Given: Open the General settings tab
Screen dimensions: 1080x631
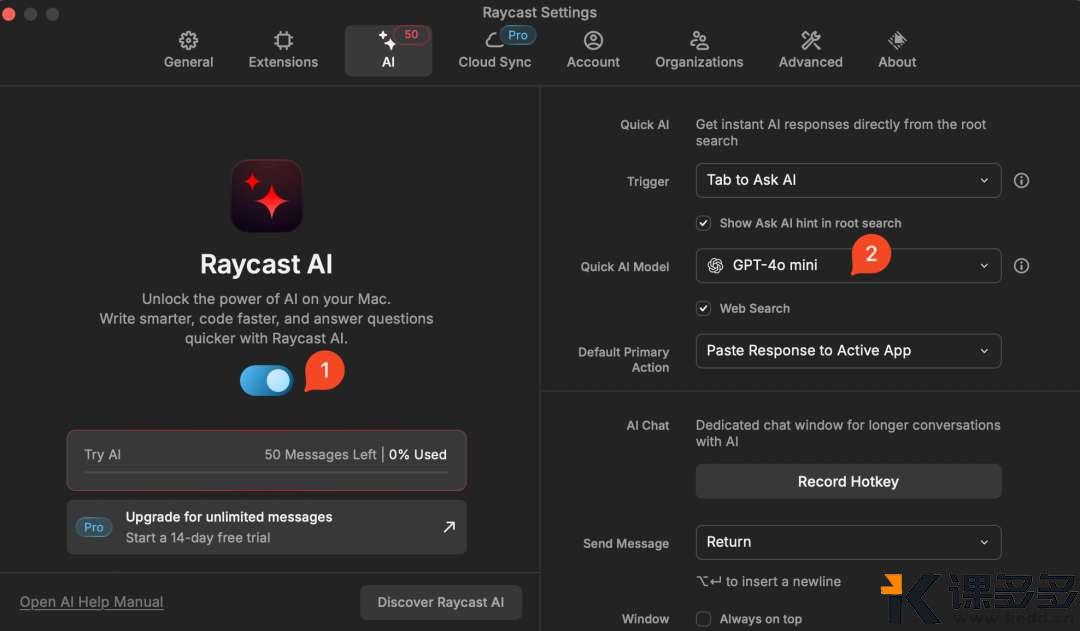Looking at the screenshot, I should tap(188, 50).
